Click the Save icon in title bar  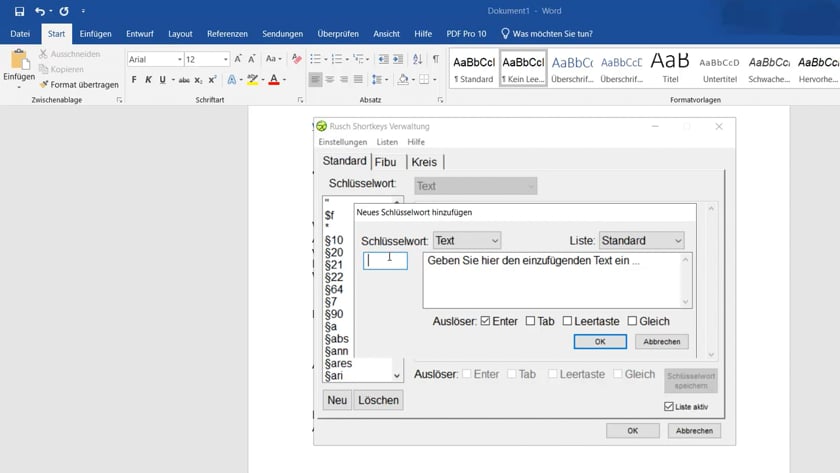click(19, 11)
